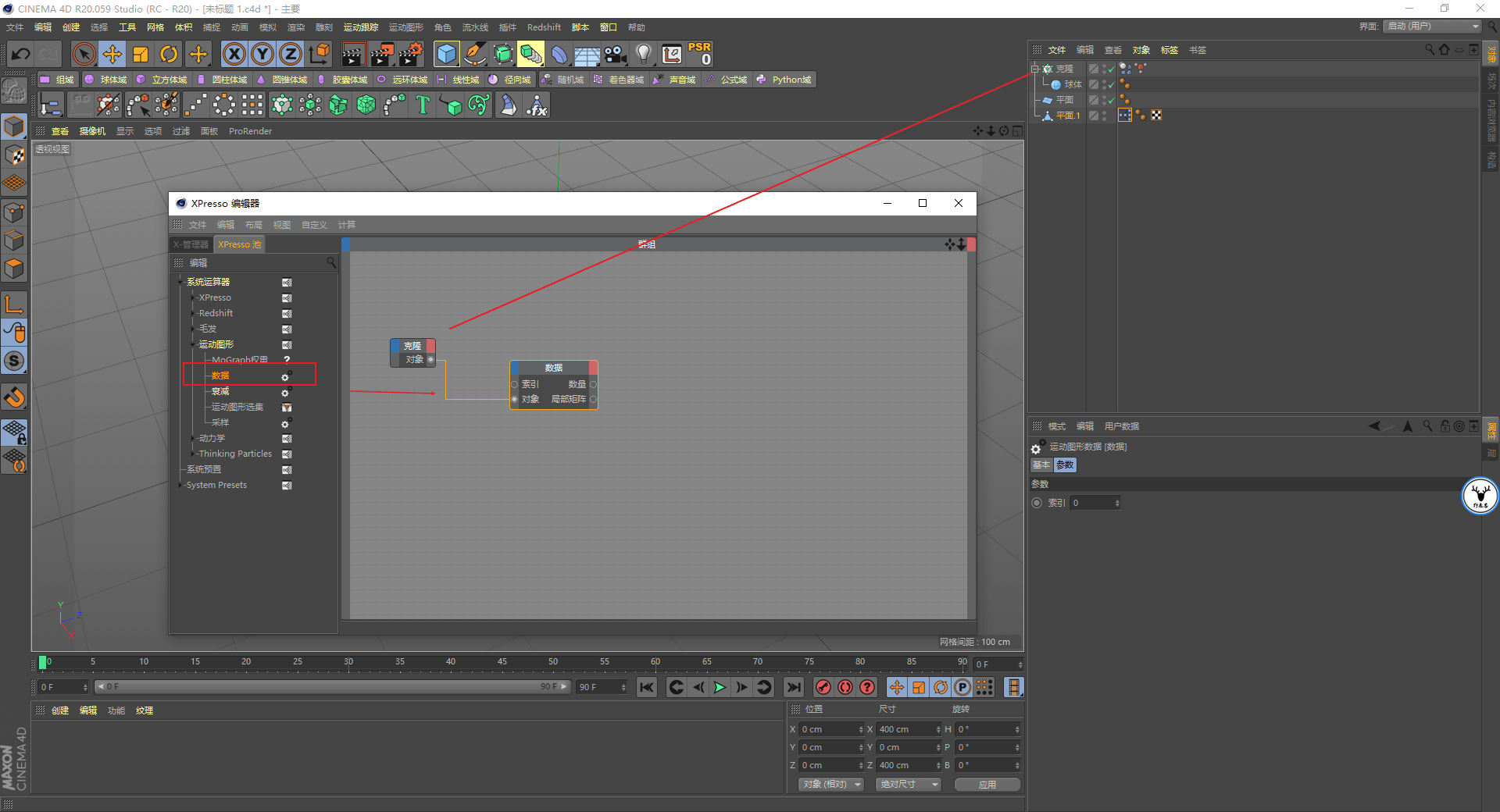Open the Cube primitive object icon
This screenshot has height=812, width=1500.
446,54
